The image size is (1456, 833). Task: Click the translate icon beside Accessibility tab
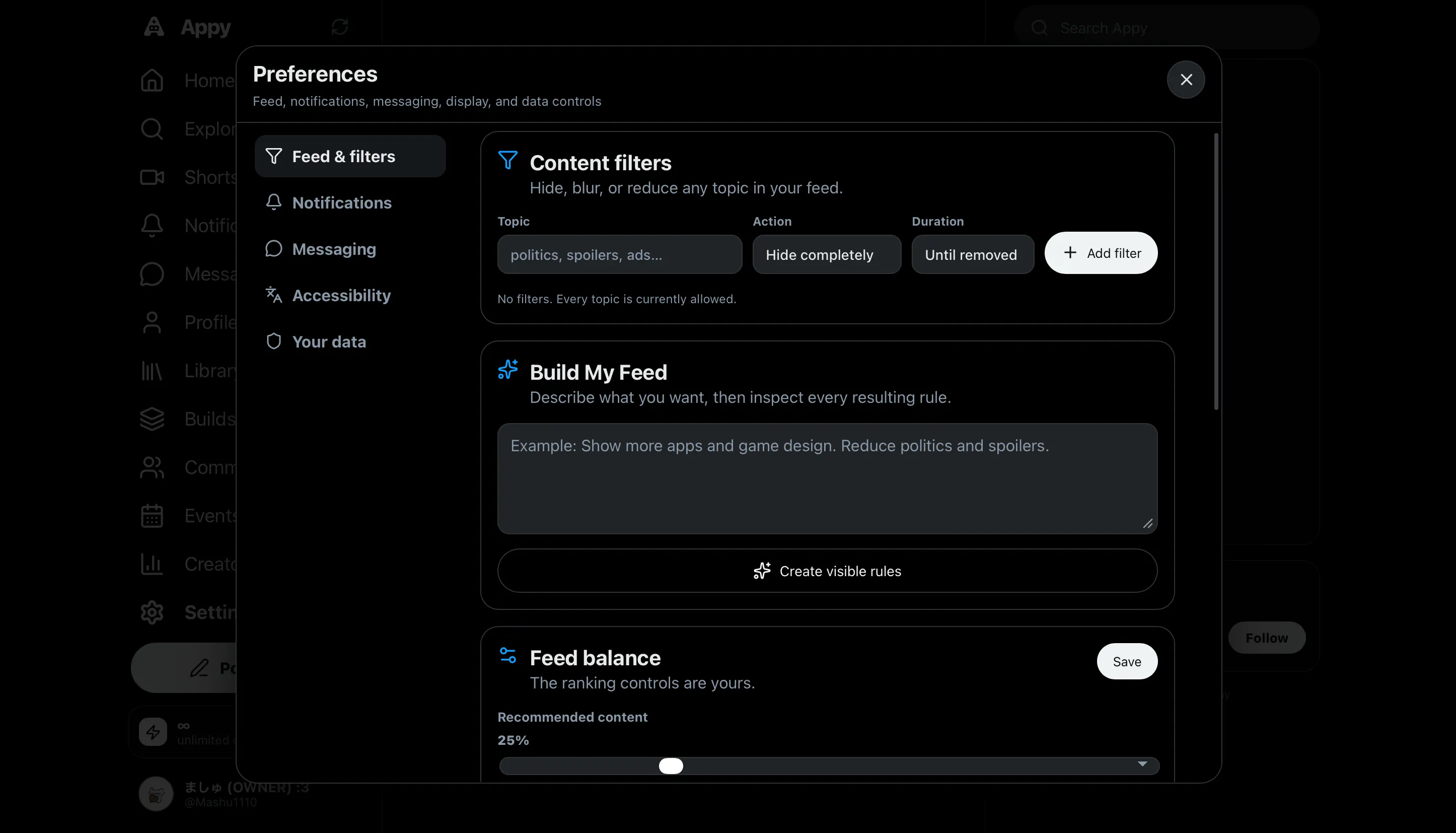click(x=273, y=295)
